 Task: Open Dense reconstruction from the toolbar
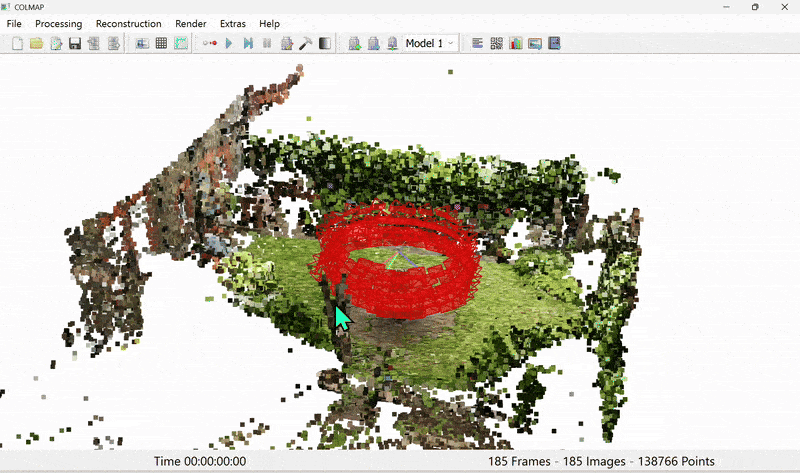pyautogui.click(x=325, y=44)
